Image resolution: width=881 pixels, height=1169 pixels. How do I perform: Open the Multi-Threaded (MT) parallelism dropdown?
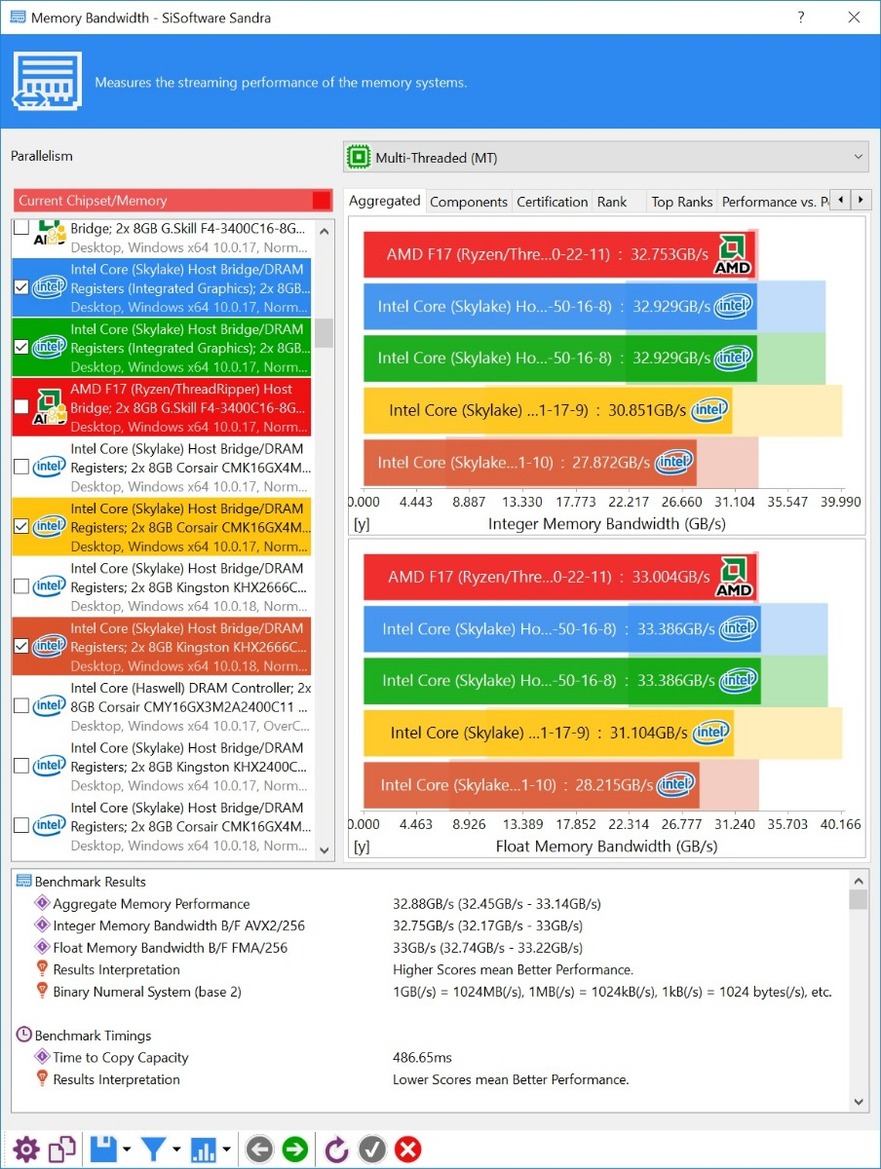(x=606, y=157)
